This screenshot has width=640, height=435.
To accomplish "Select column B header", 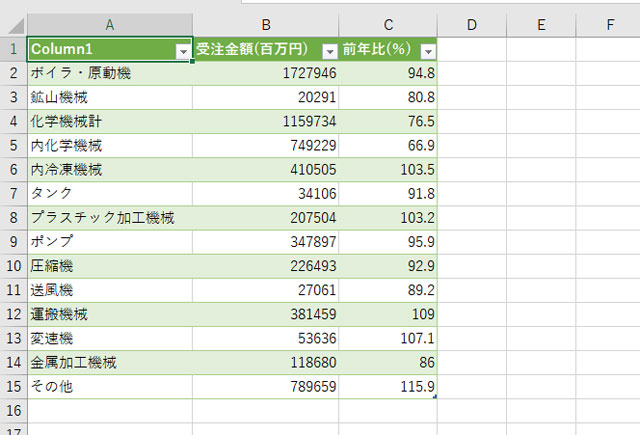I will 265,23.
